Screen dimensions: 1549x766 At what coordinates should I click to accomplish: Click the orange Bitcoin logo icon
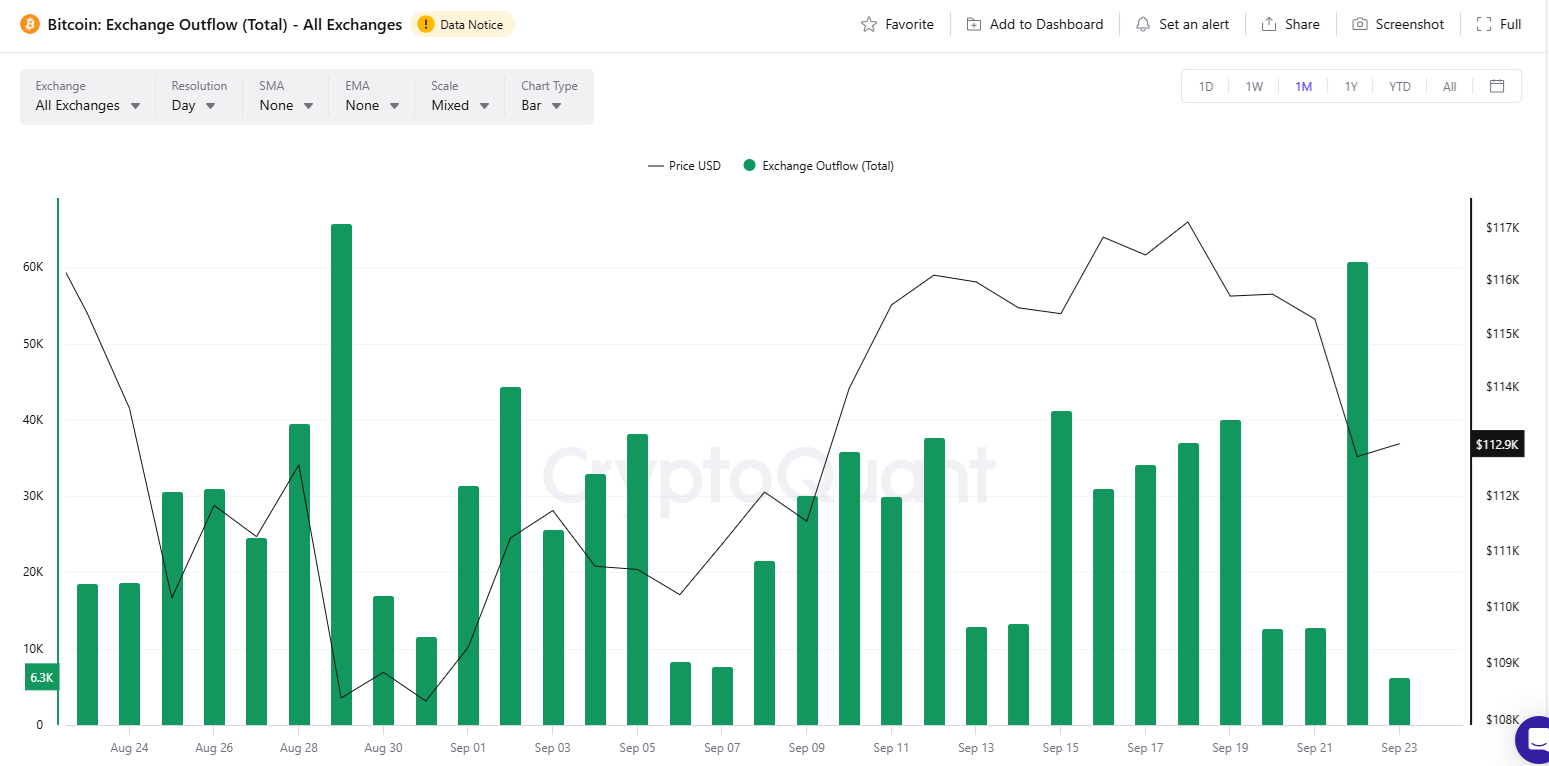pos(30,24)
